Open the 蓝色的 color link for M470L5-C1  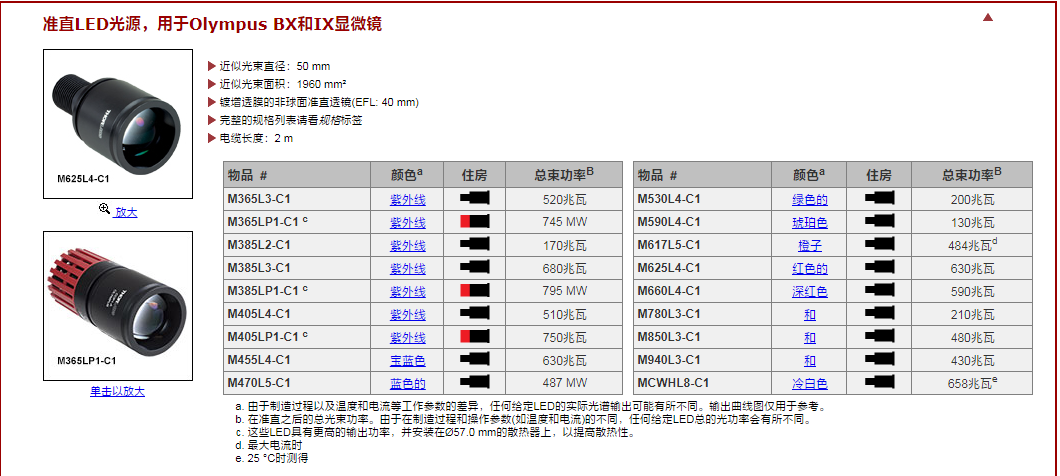(x=407, y=383)
